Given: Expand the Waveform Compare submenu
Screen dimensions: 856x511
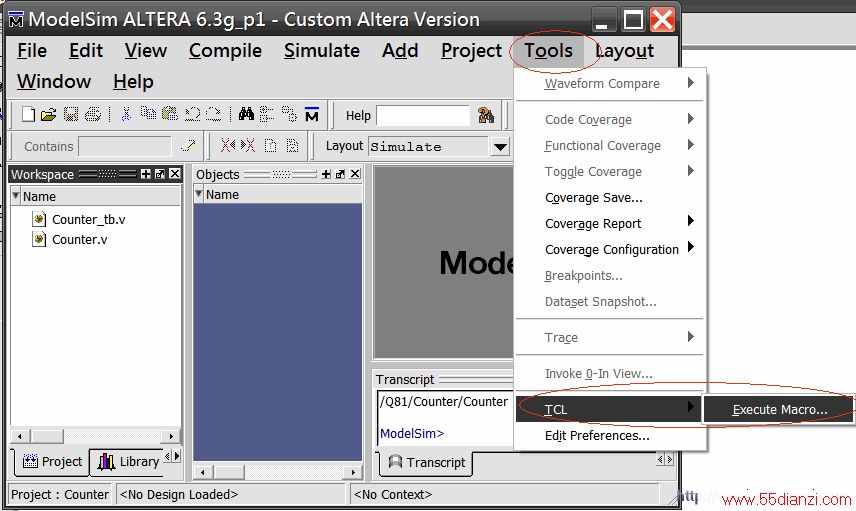Looking at the screenshot, I should point(691,83).
